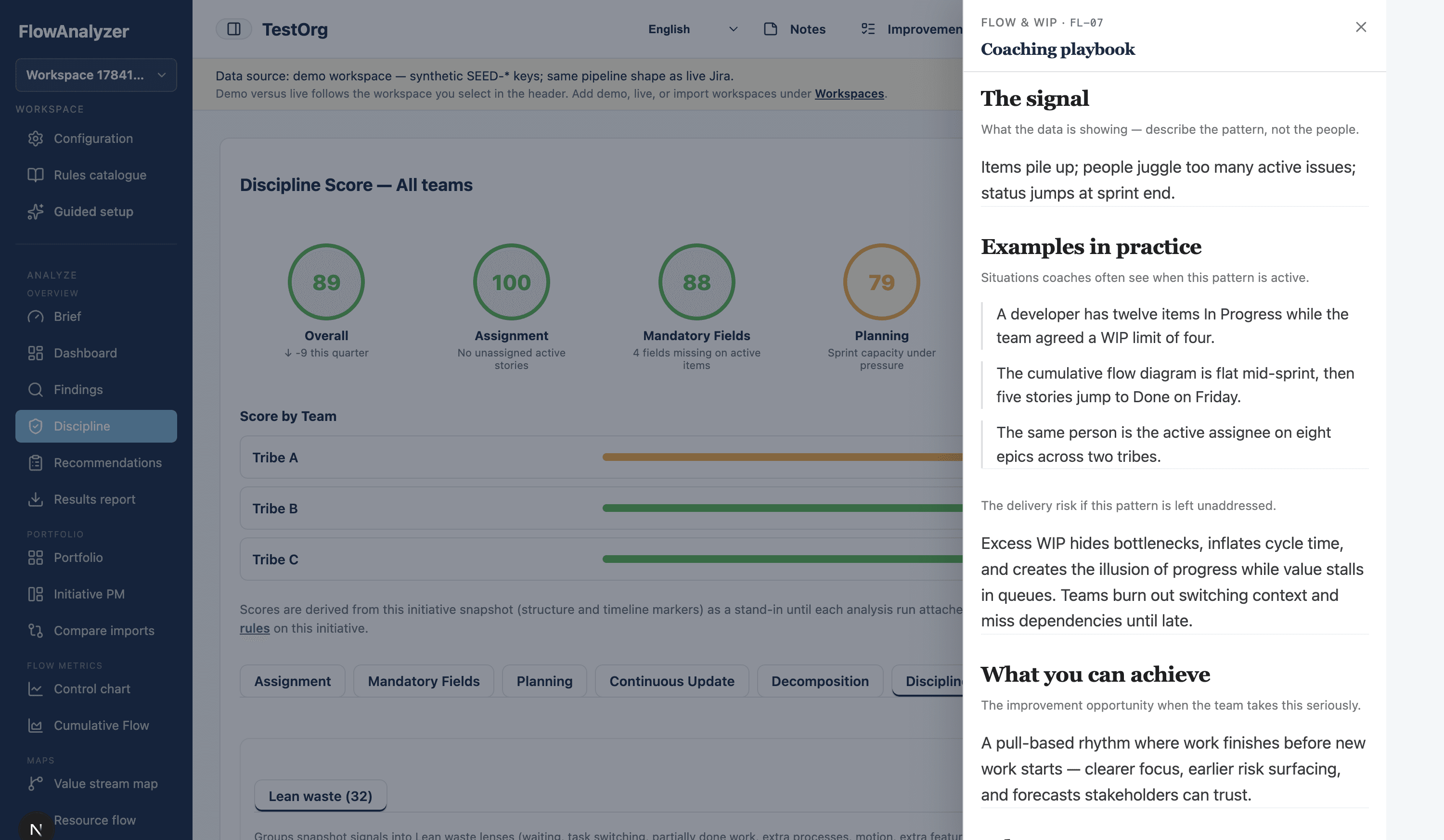Image resolution: width=1444 pixels, height=840 pixels.
Task: Click the Rules catalogue book icon
Action: tap(36, 175)
